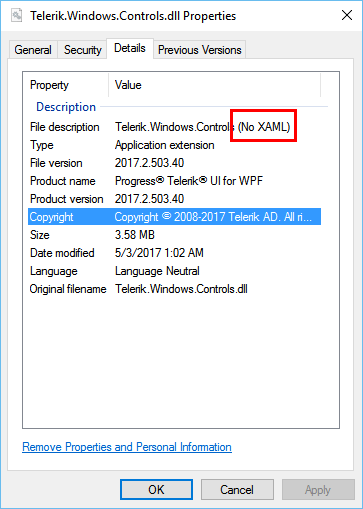Click the 'Telerik.Windows.Controls (No XAML)' value

(x=203, y=127)
